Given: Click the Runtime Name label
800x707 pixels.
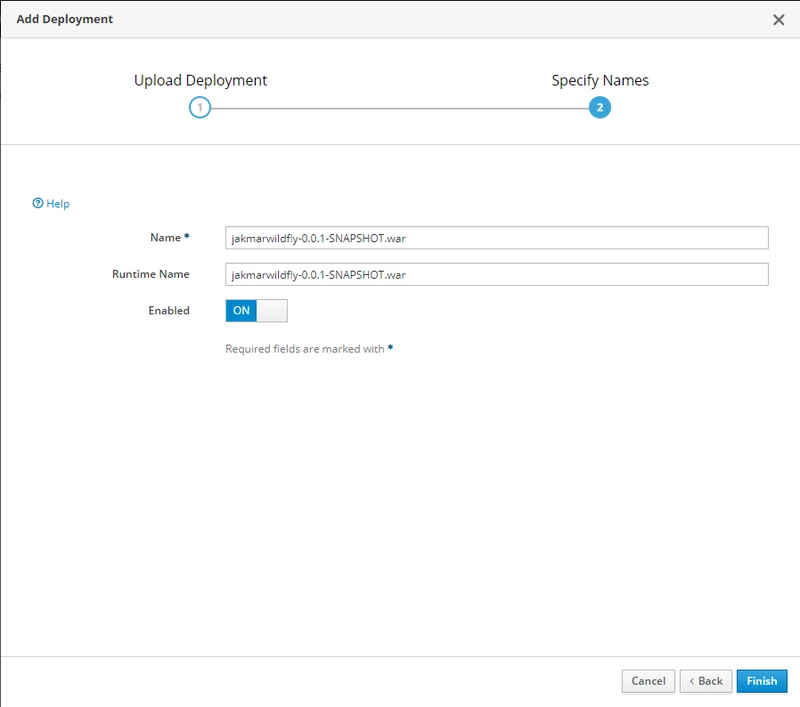Looking at the screenshot, I should click(x=151, y=274).
